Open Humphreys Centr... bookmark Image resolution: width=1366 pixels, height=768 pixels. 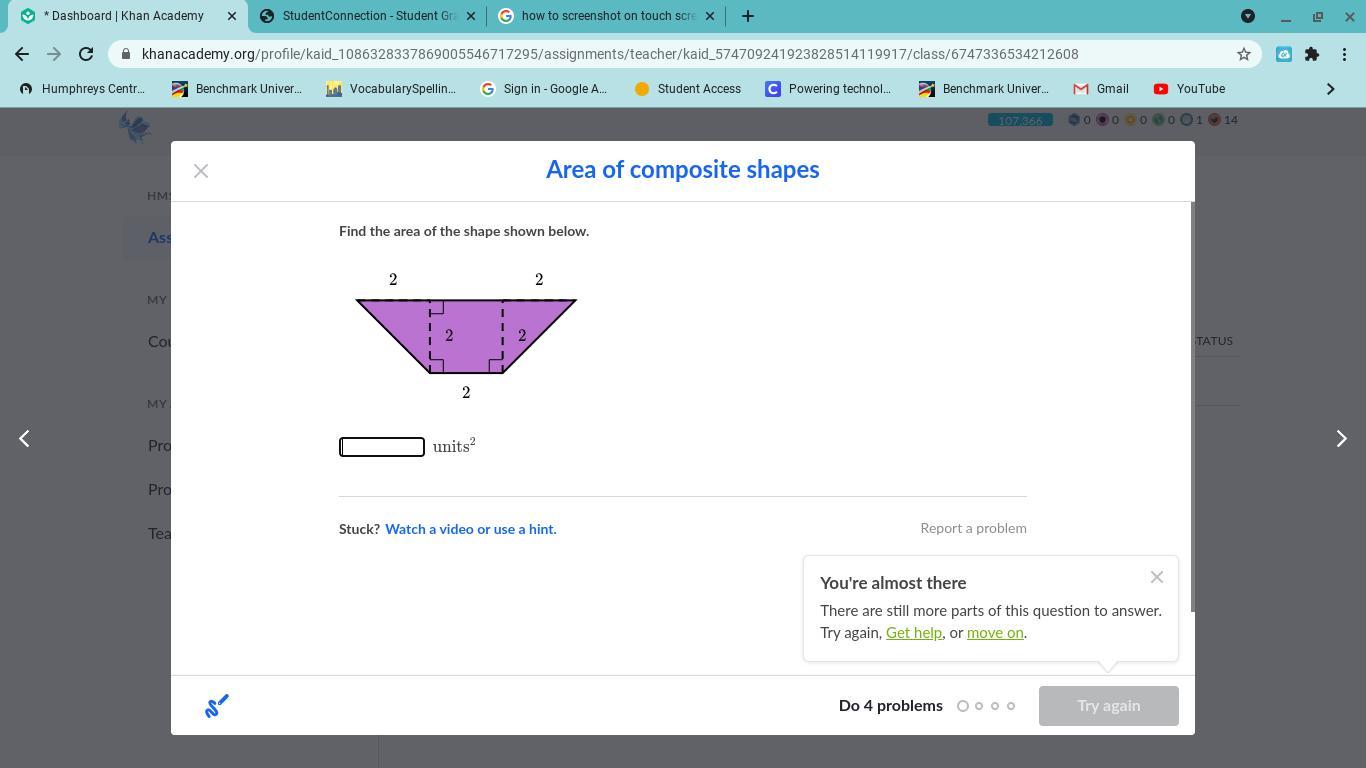83,89
